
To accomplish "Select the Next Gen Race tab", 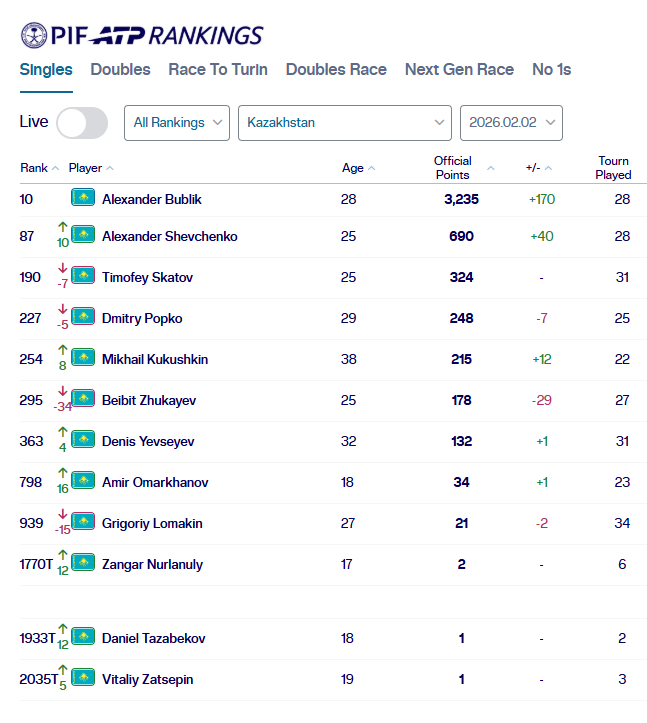I will pos(459,70).
